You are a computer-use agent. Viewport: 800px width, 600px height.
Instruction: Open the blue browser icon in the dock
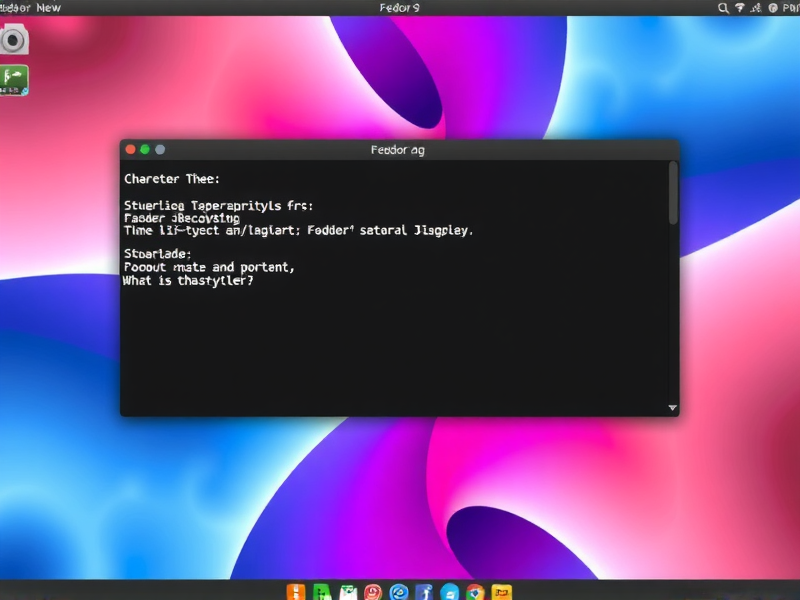click(x=400, y=590)
